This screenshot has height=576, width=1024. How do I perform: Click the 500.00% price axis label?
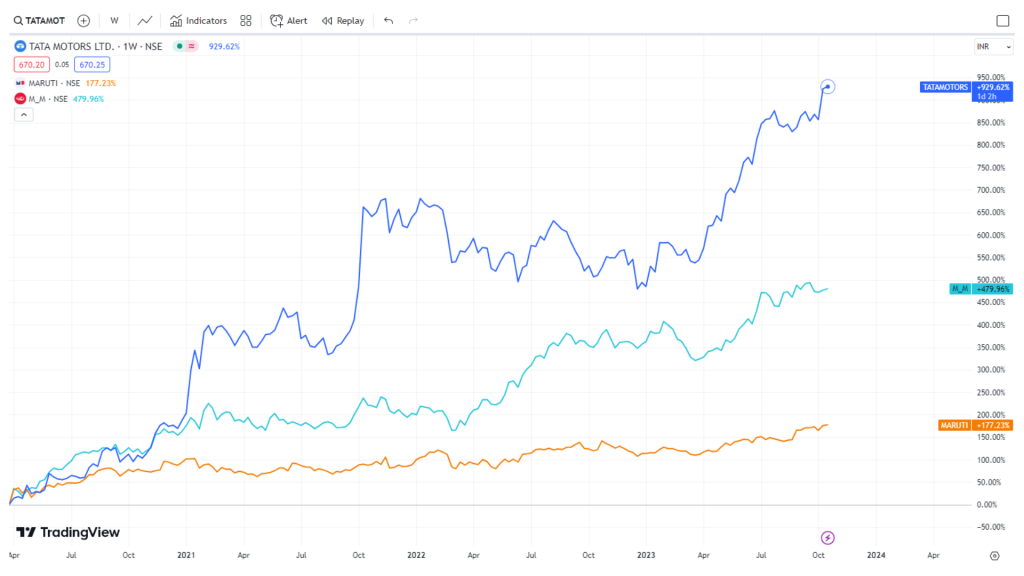[x=991, y=280]
